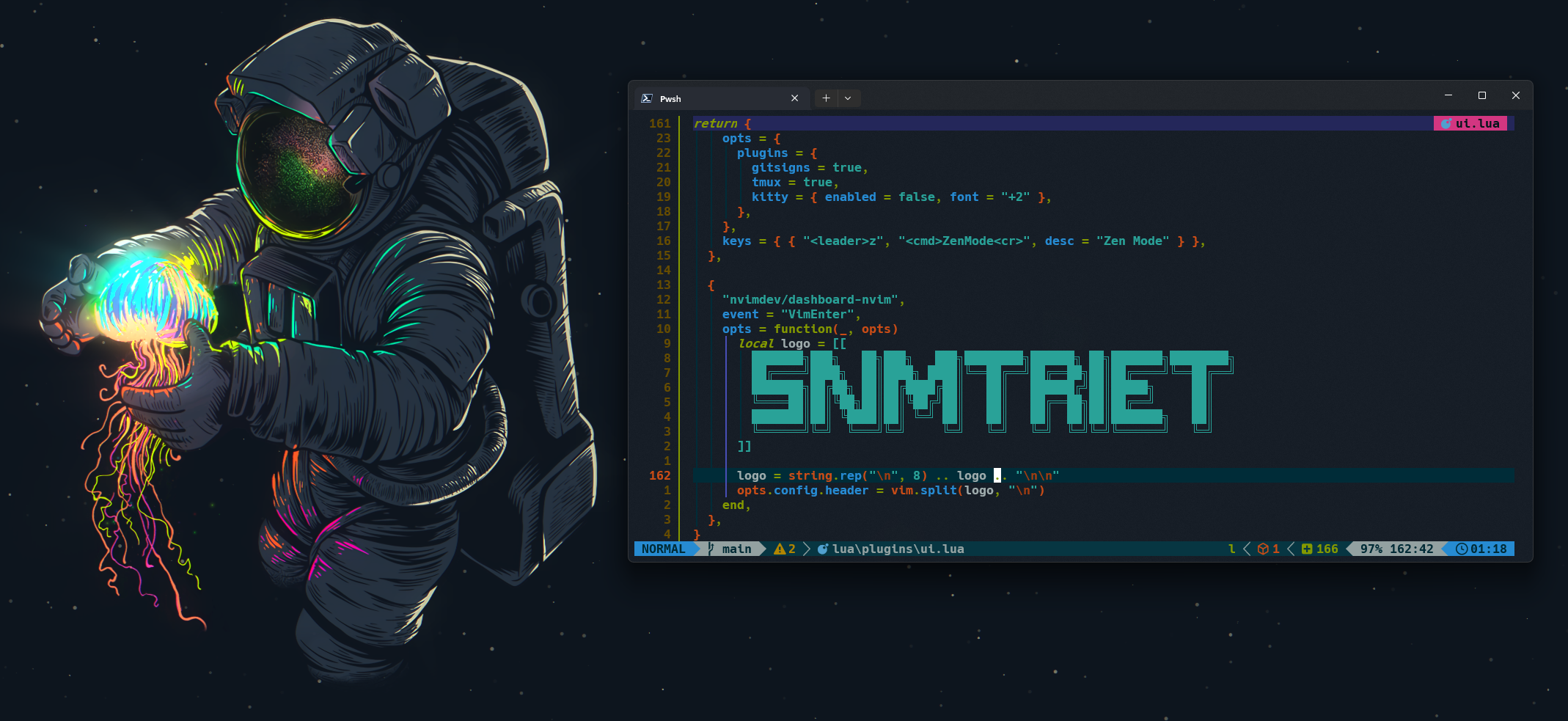Click the 01:18 time in statusline
Screen dimensions: 1568x721
pos(1489,549)
